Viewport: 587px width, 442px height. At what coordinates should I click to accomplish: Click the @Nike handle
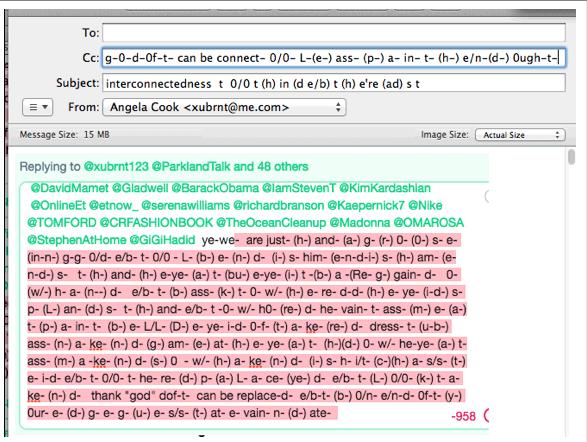coord(425,205)
